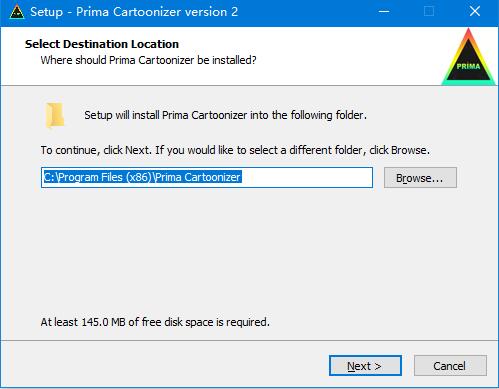Close the Prima Cartoonizer setup window
The image size is (499, 389).
point(475,12)
